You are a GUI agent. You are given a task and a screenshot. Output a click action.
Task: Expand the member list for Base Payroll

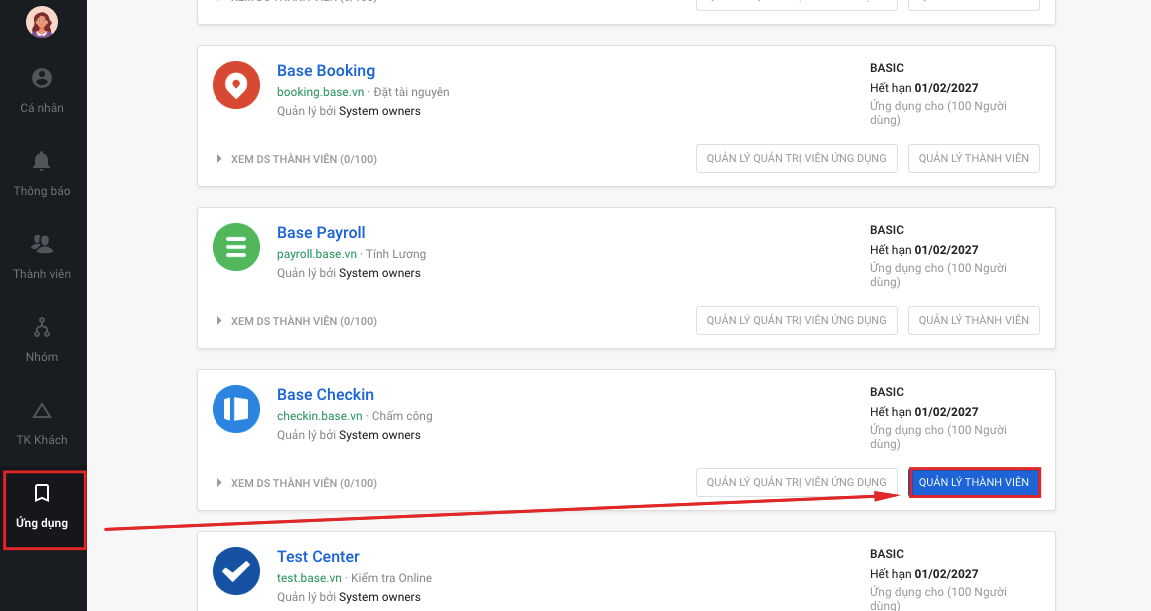[297, 321]
